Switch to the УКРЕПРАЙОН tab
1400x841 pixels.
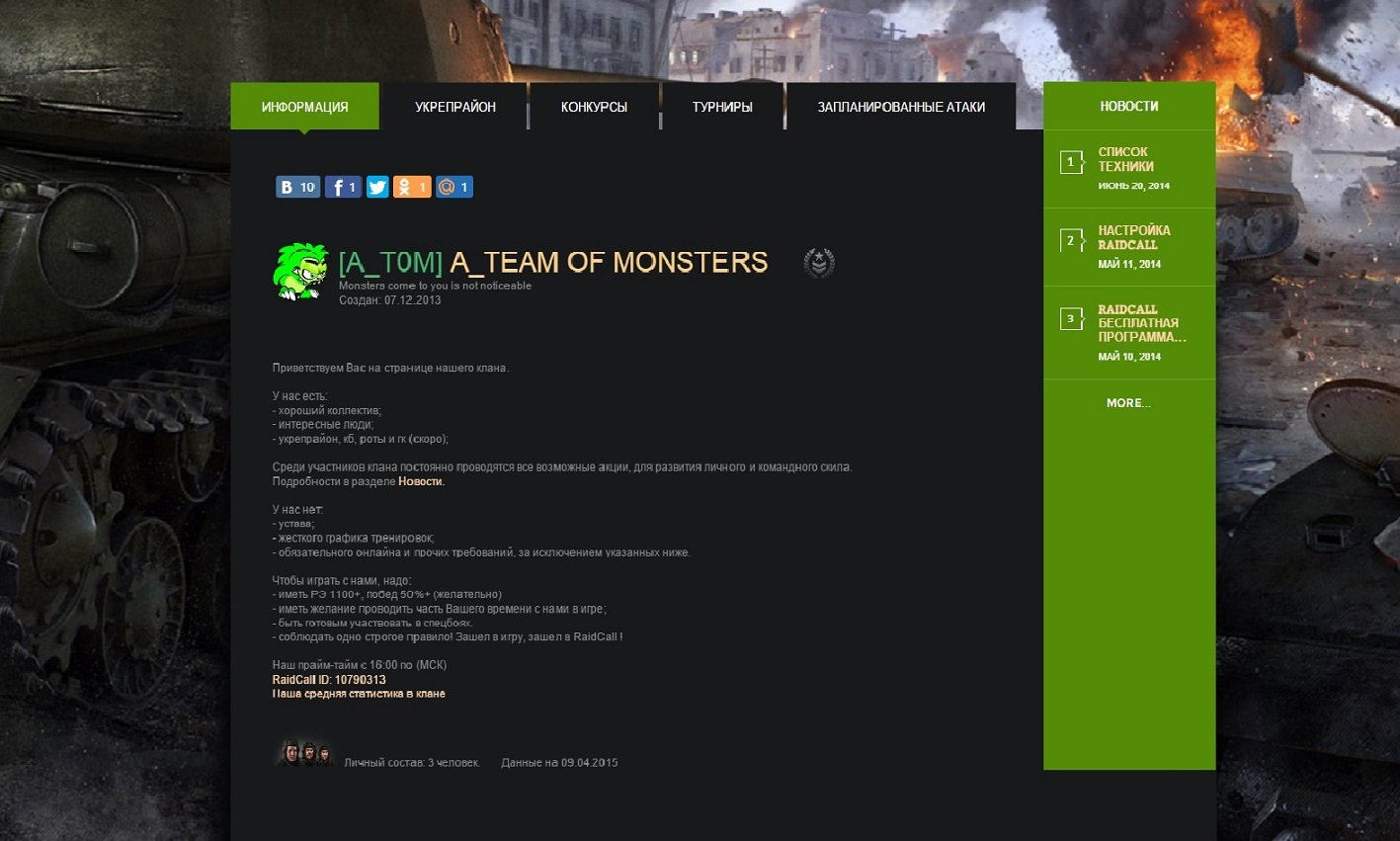click(x=455, y=107)
